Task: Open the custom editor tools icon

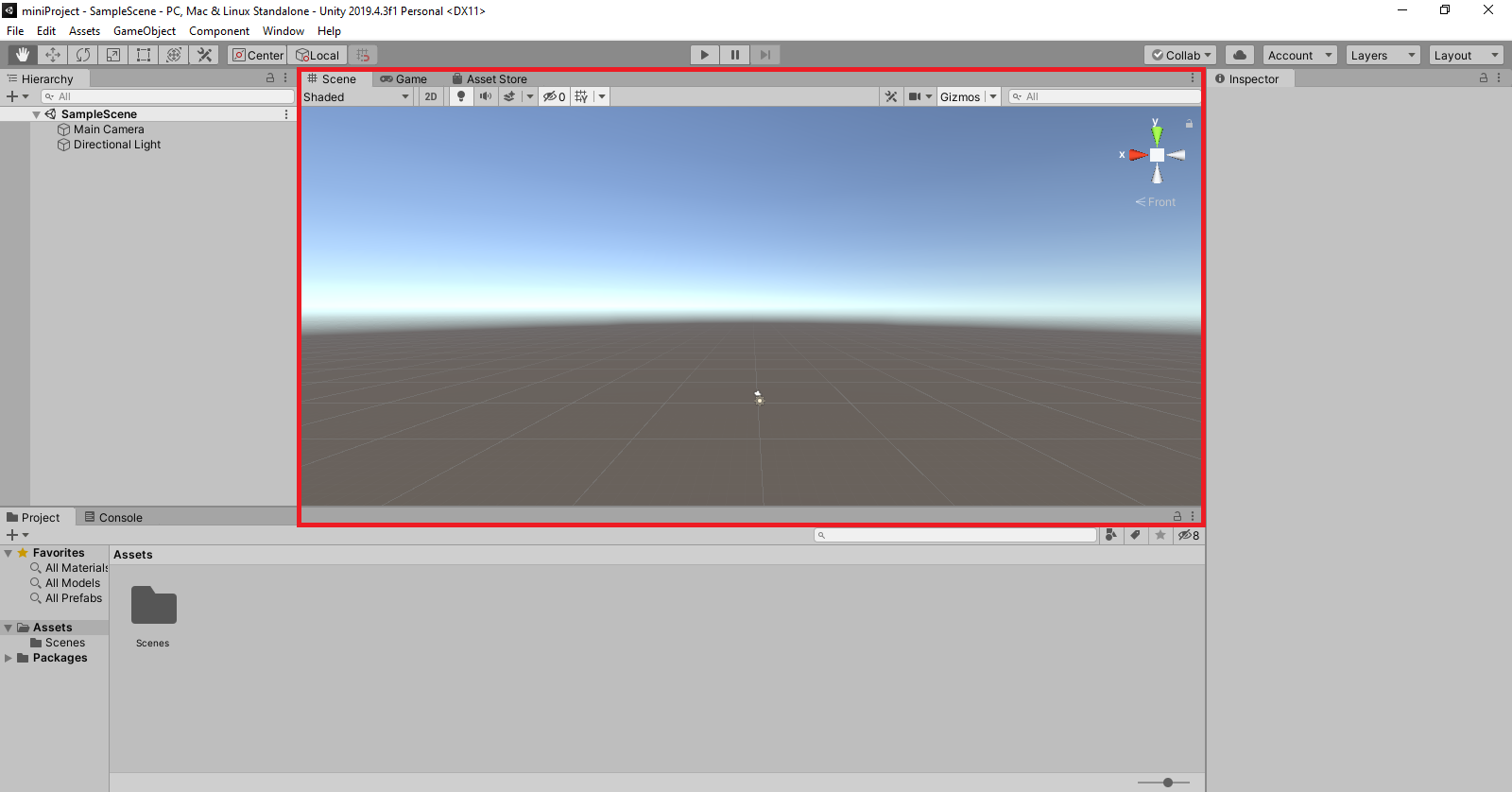Action: point(204,55)
